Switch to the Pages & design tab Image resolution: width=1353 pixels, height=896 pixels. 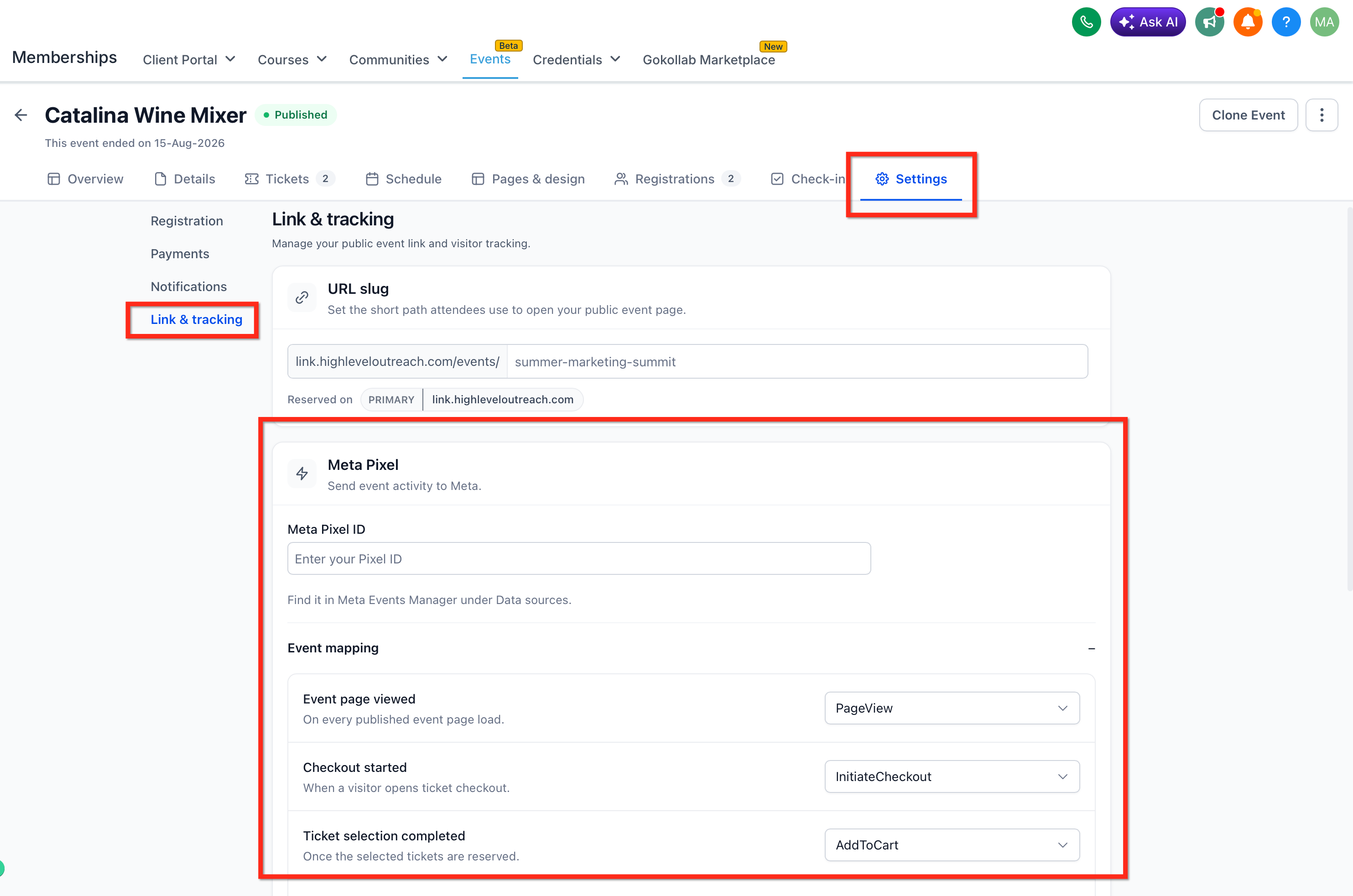(528, 179)
